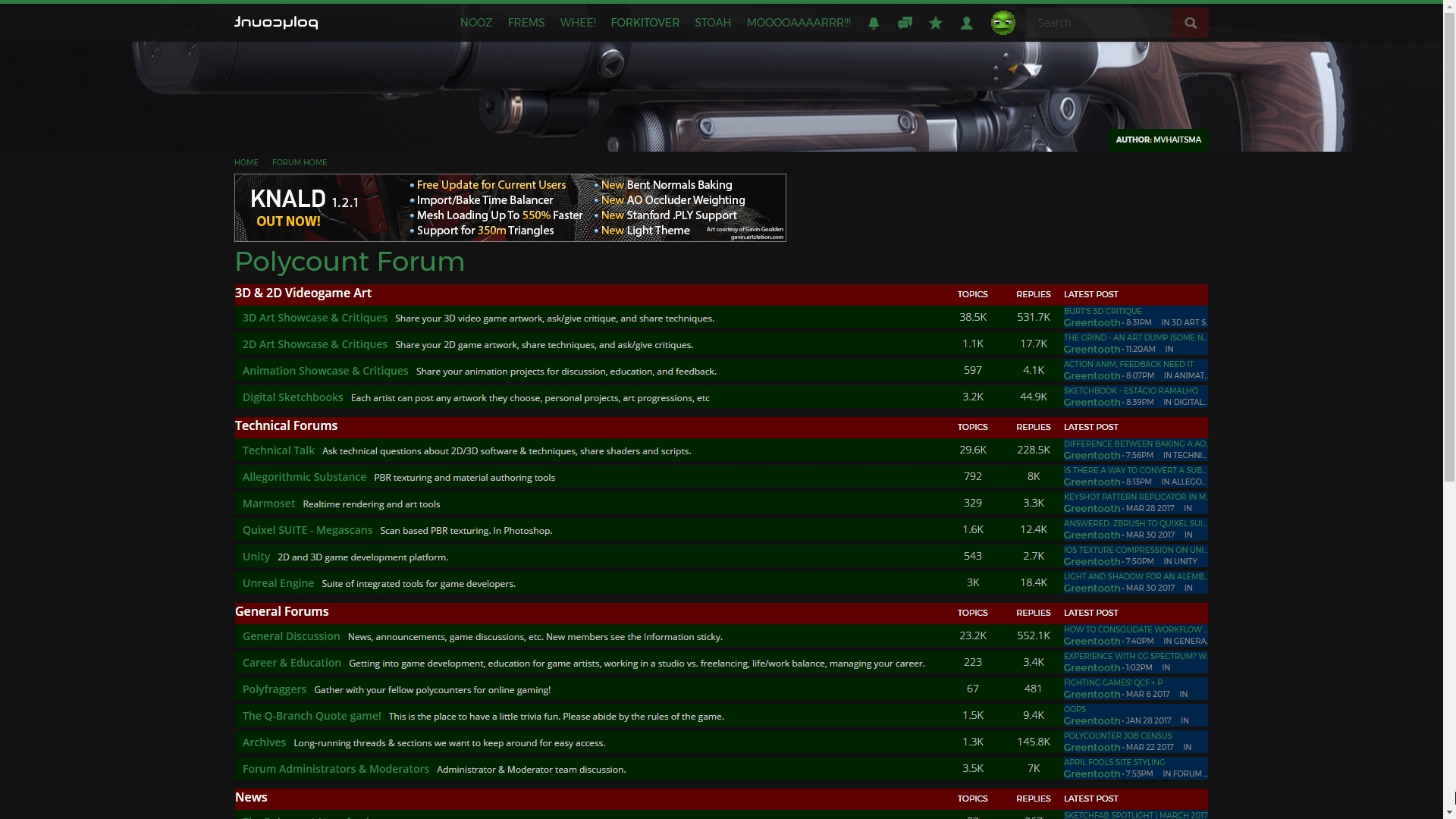The height and width of the screenshot is (819, 1456).
Task: Open the notifications bell icon
Action: [874, 23]
